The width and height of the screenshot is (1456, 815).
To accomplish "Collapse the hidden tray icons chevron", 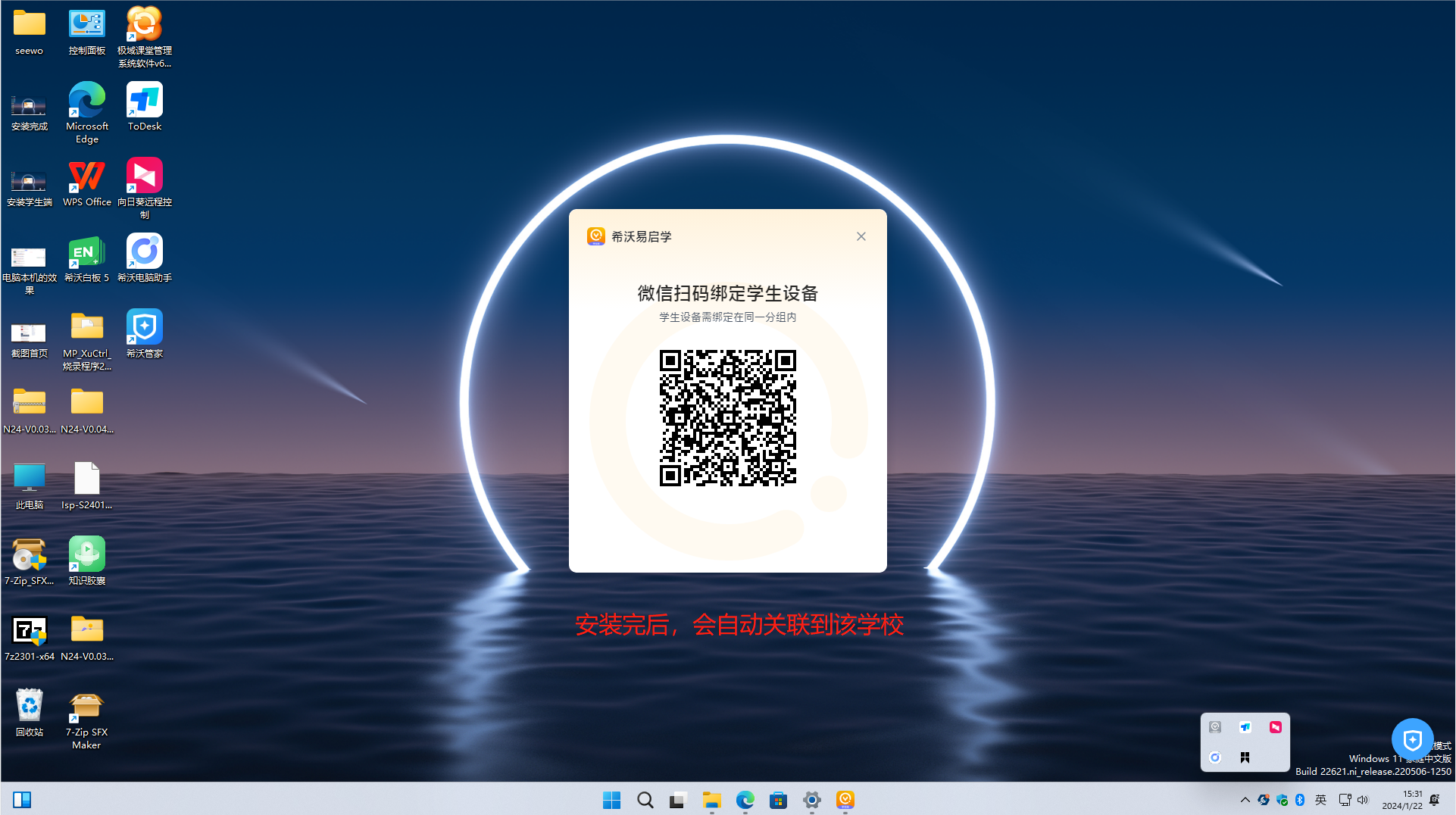I will coord(1245,800).
